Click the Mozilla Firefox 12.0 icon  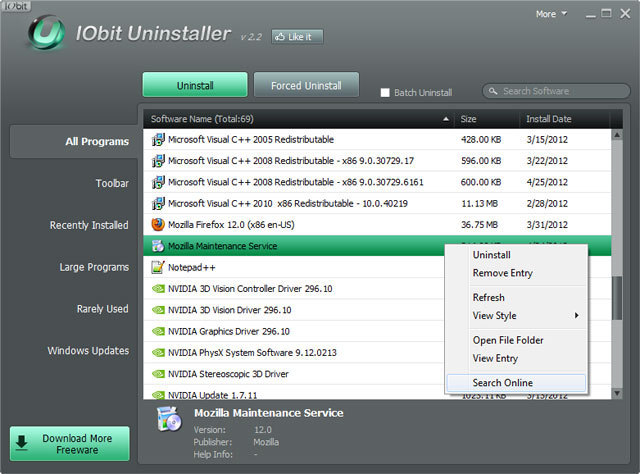pos(158,225)
